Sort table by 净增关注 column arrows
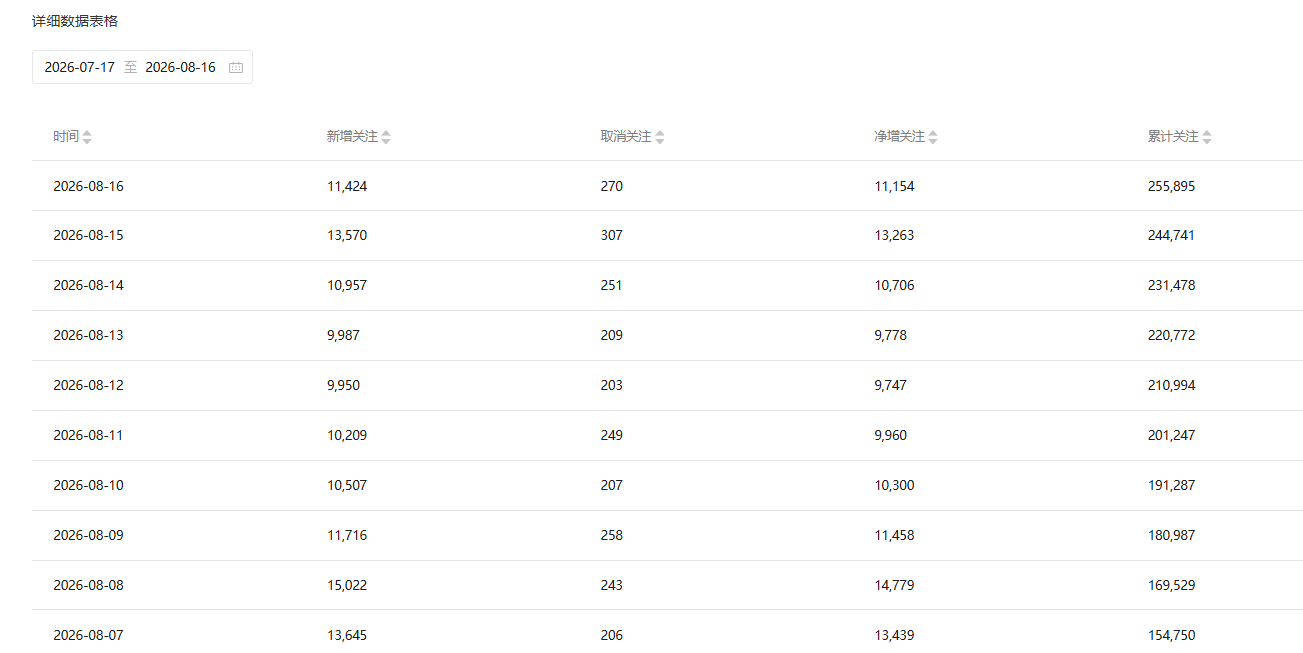Screen dimensions: 1303x653 [x=933, y=137]
